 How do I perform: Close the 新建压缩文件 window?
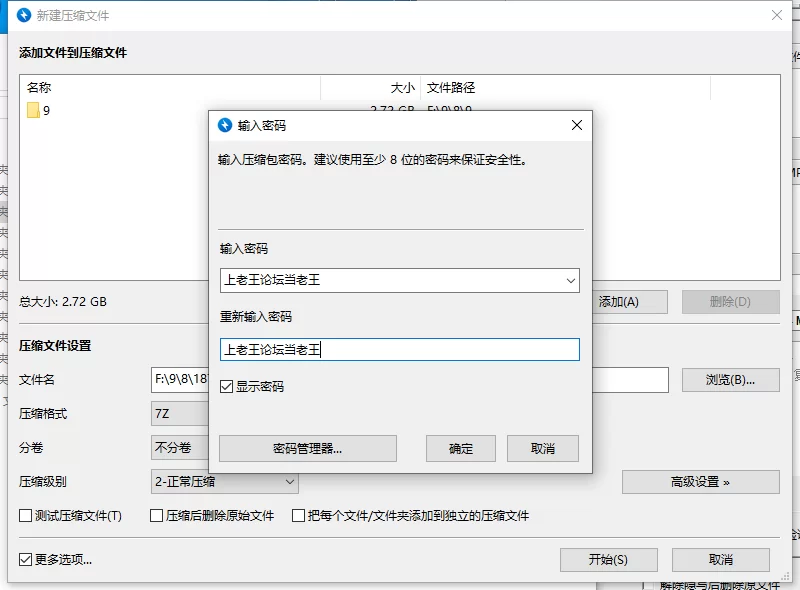777,15
